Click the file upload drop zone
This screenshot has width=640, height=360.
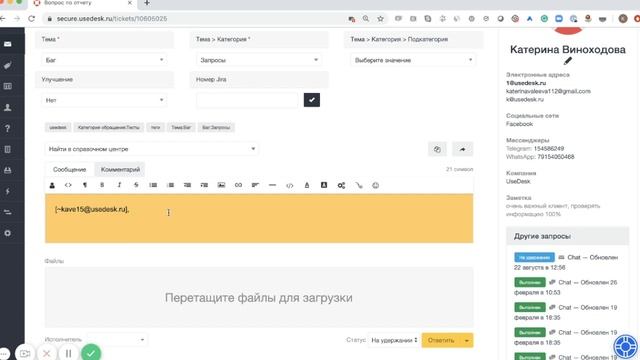259,298
